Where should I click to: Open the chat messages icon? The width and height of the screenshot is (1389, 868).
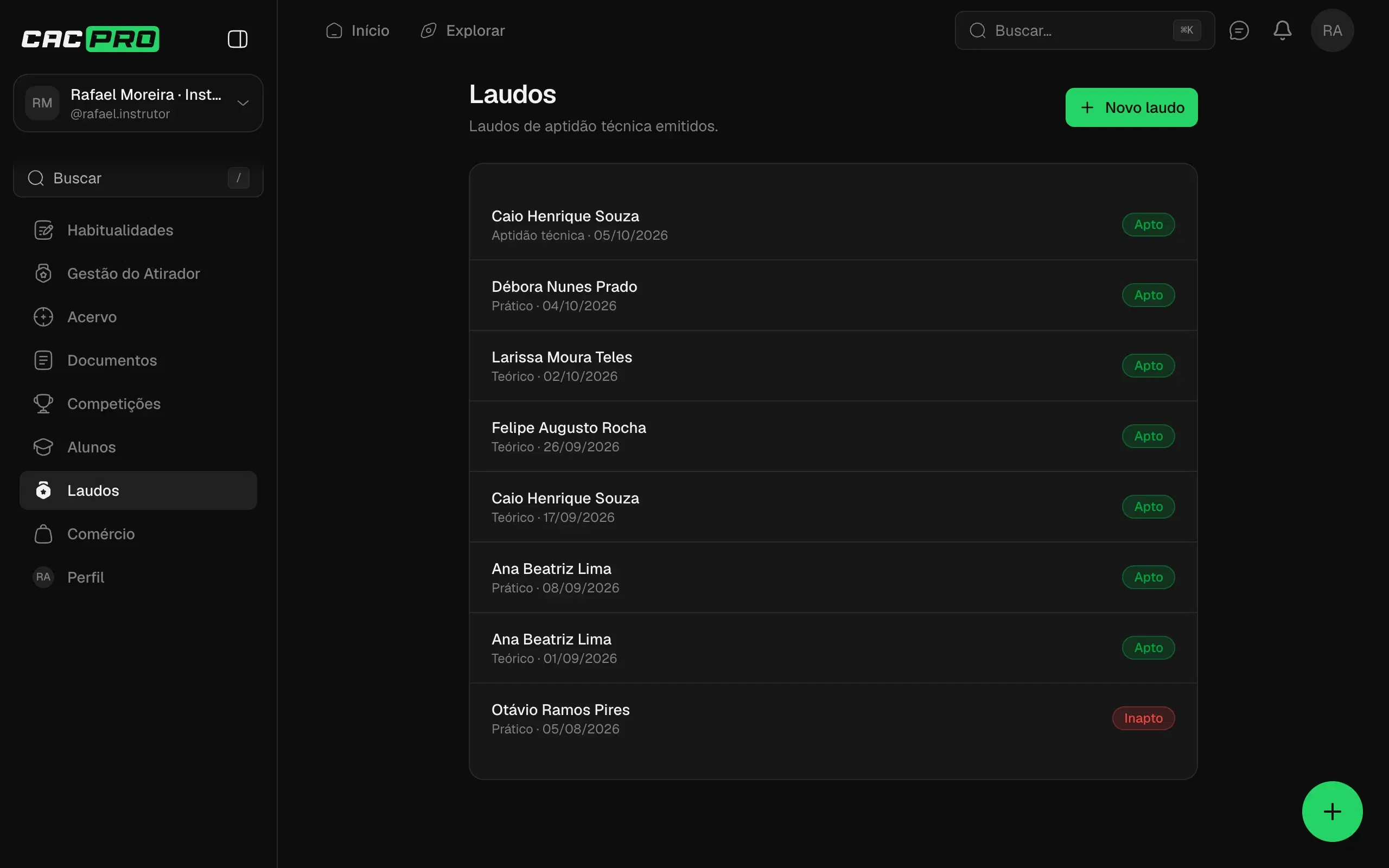tap(1239, 30)
